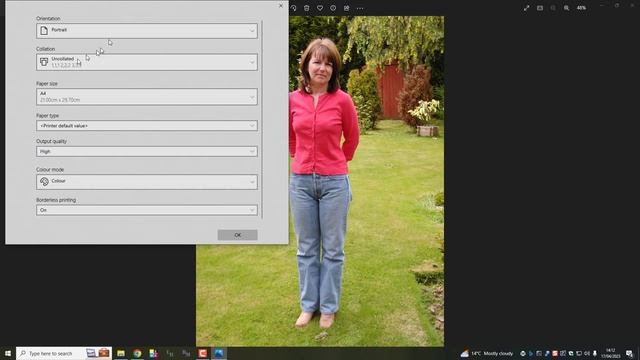Enter full screen via the expand arrows icon
Image resolution: width=640 pixels, height=360 pixels.
[x=527, y=8]
